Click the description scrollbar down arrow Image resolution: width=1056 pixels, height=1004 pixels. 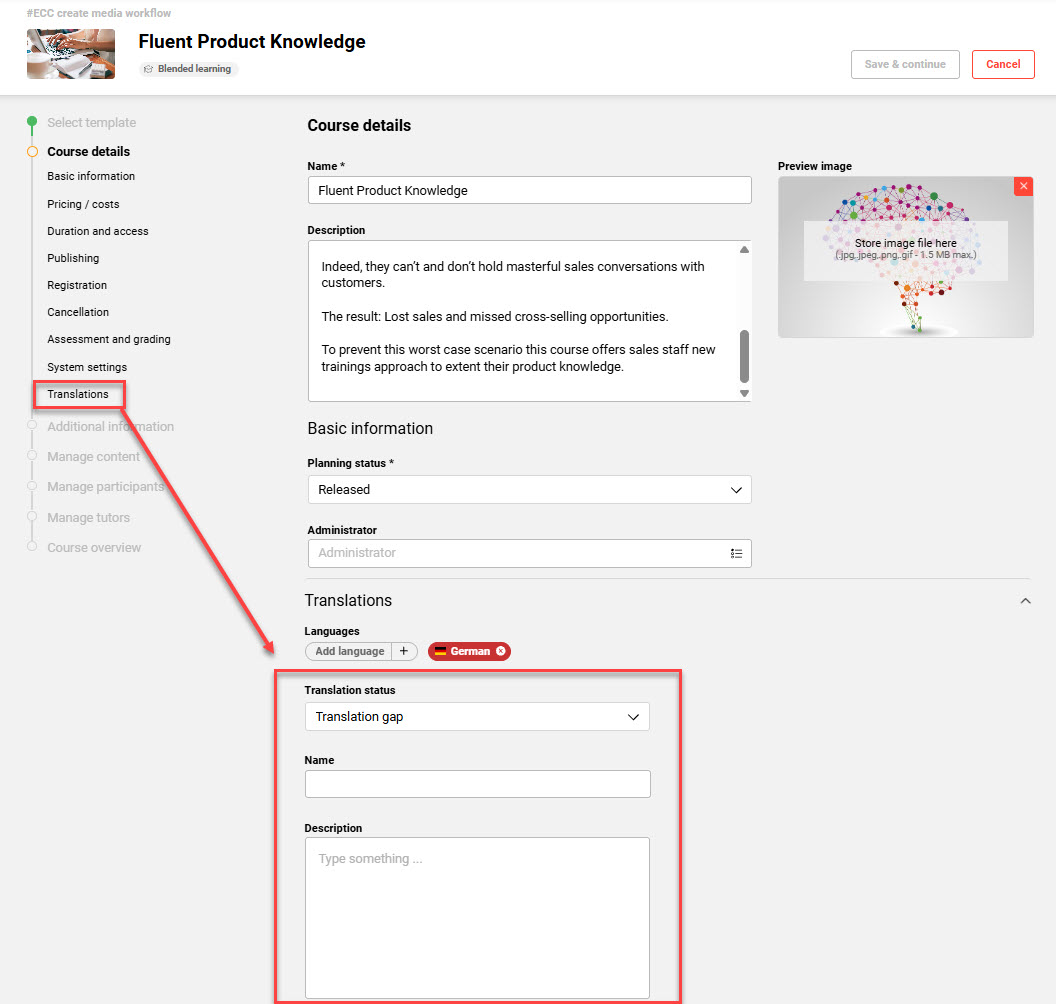pyautogui.click(x=744, y=393)
